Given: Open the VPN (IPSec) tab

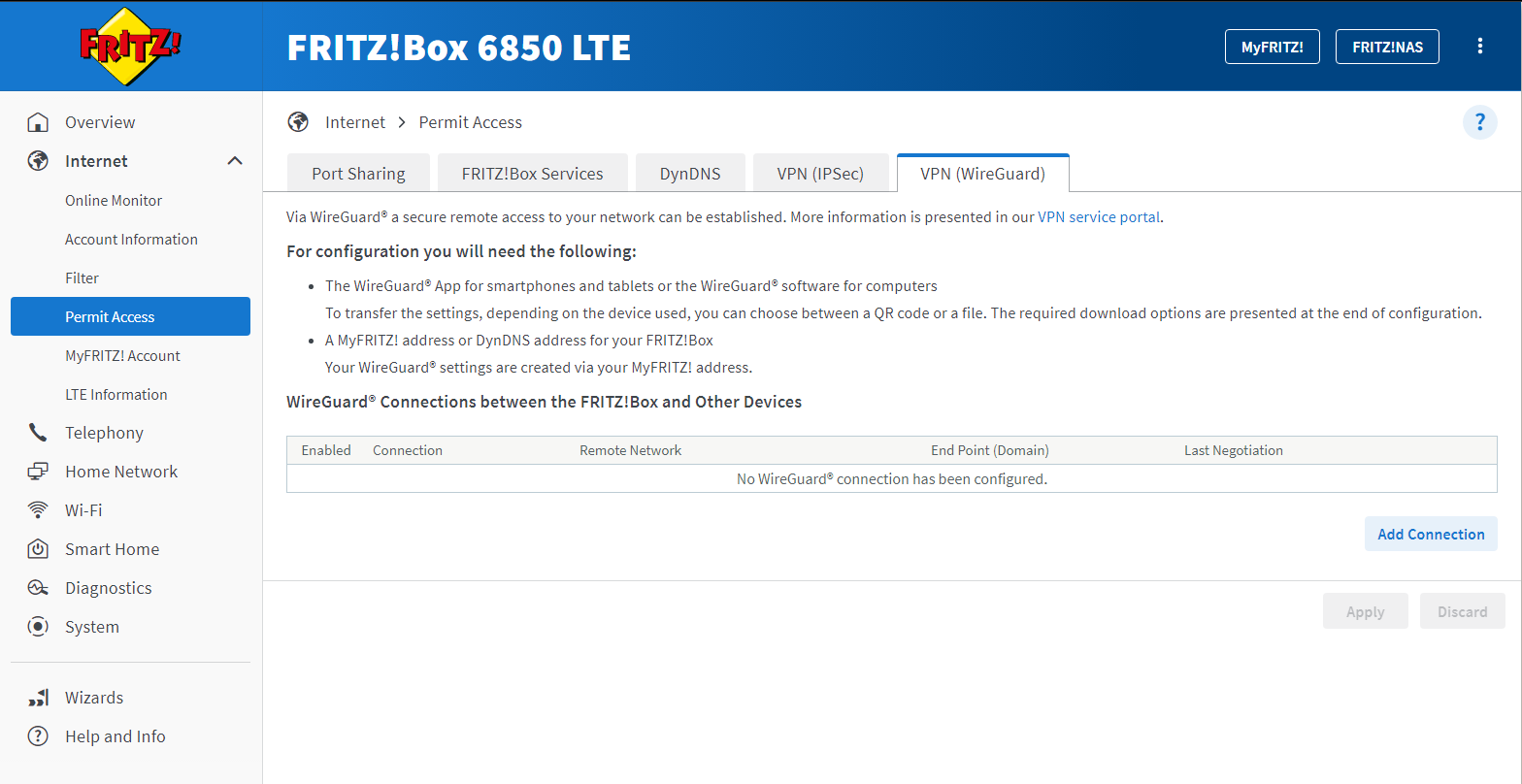Looking at the screenshot, I should coord(820,175).
